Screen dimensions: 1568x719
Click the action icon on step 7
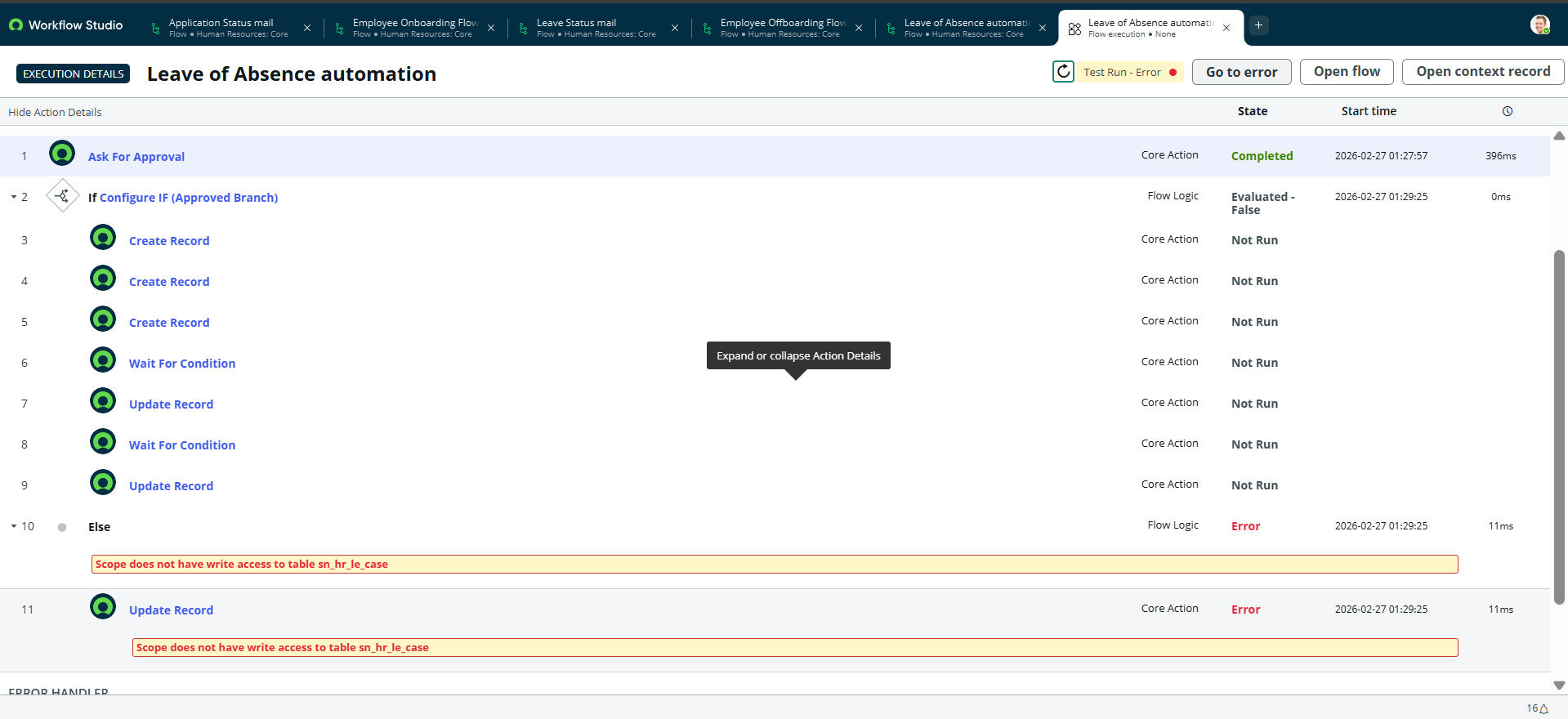[103, 400]
